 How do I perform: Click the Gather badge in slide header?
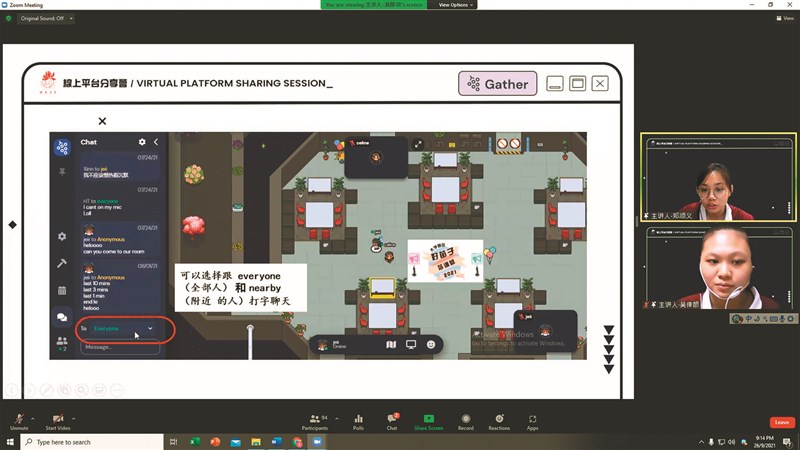(497, 84)
